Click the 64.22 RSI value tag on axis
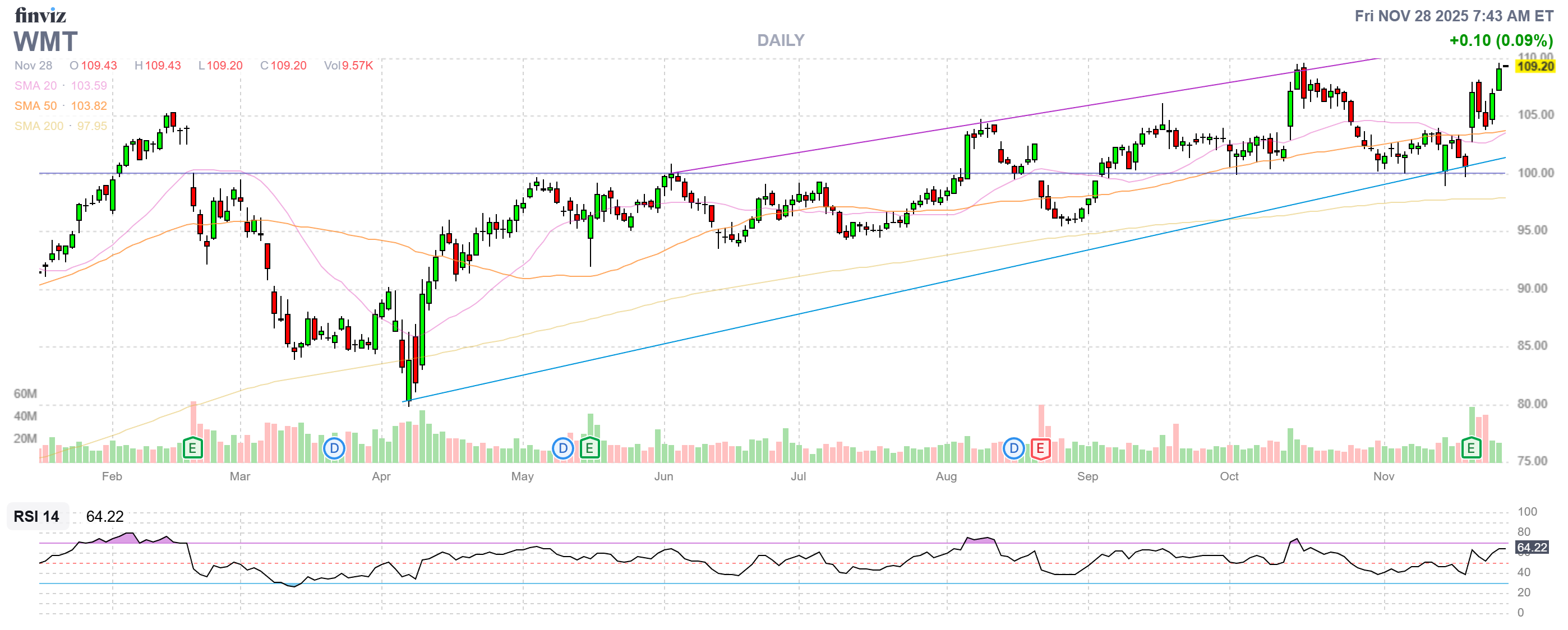Screen dimensions: 1568x630 [1532, 547]
